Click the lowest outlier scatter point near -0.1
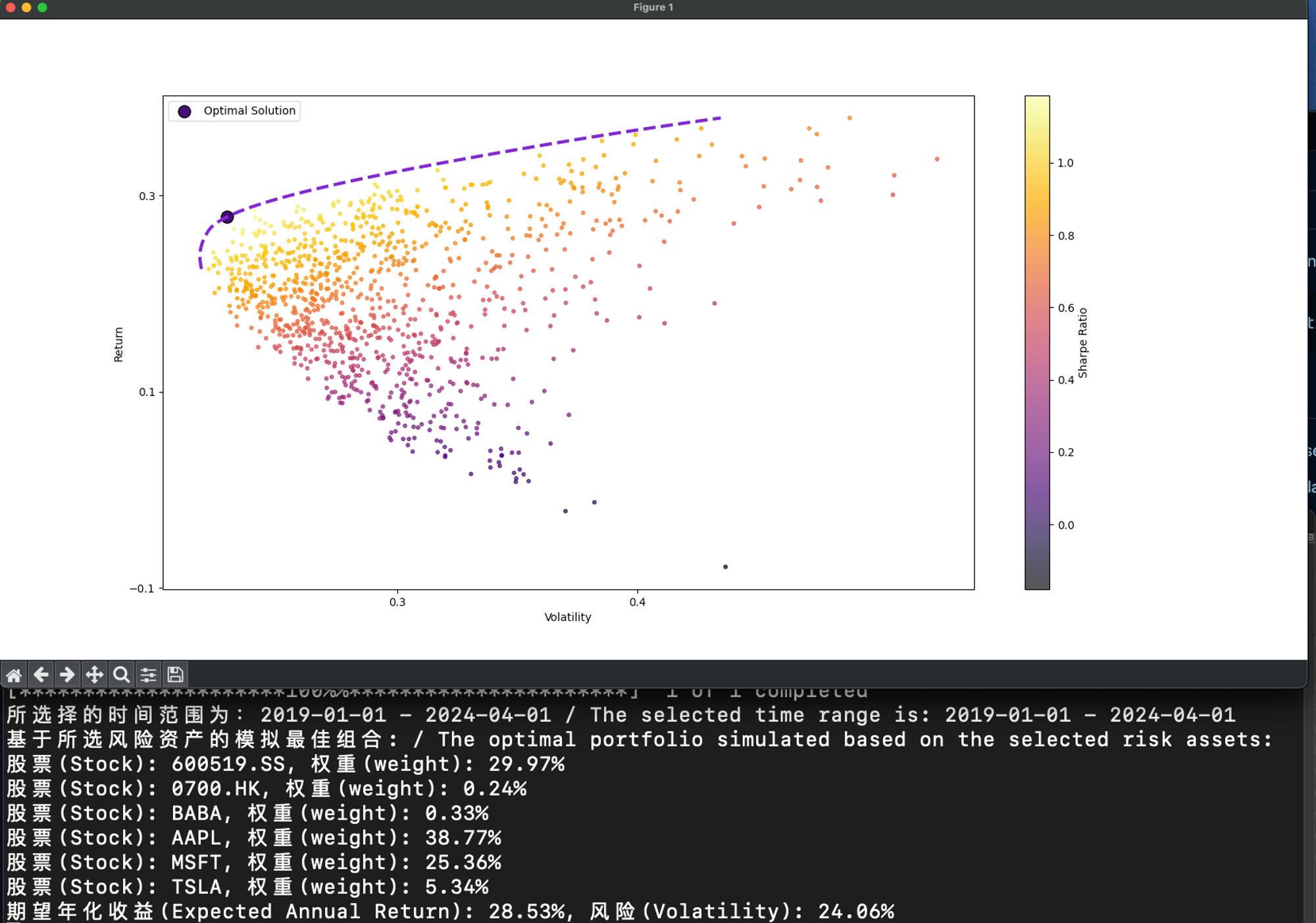 725,567
